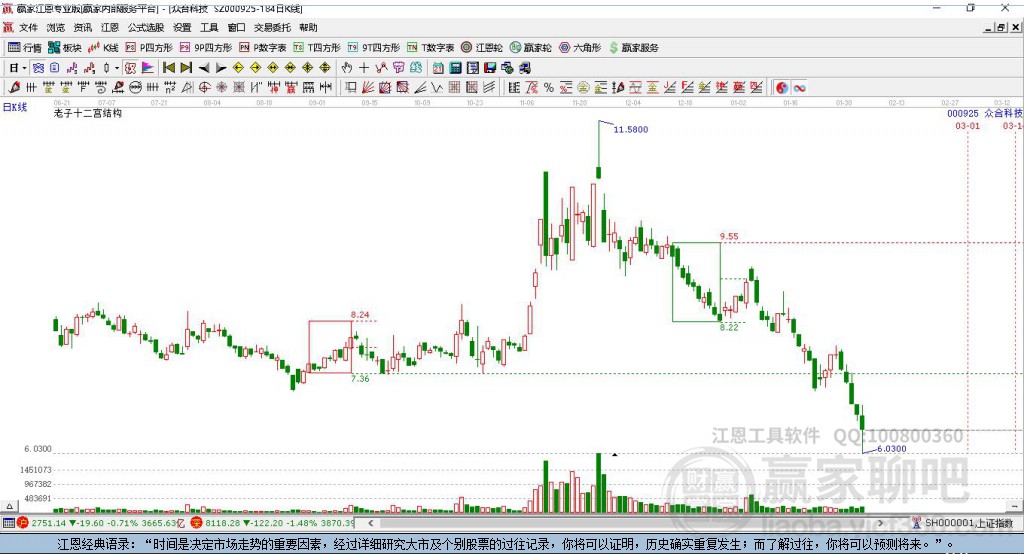Open the 9T四方形 tool
This screenshot has width=1024, height=554.
click(374, 48)
